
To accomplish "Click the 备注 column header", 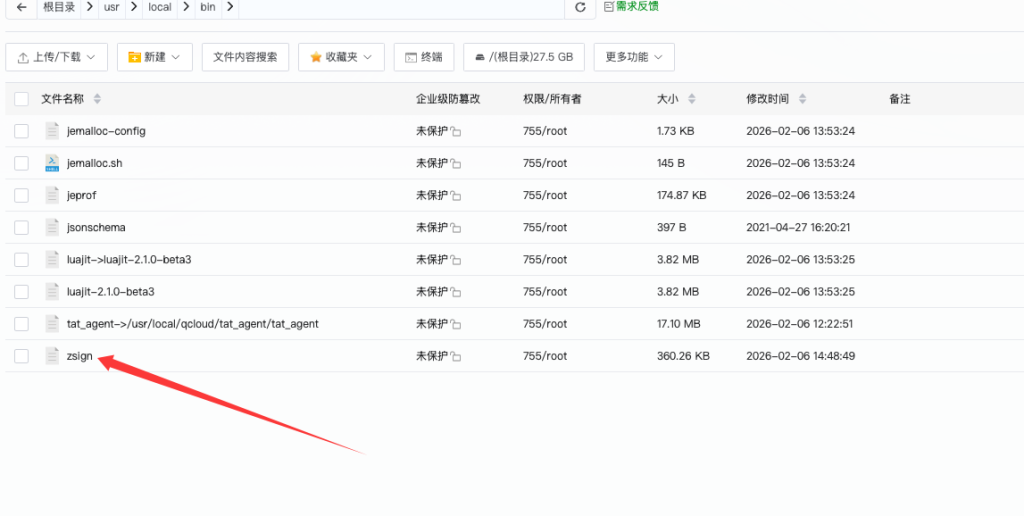I will [x=899, y=99].
